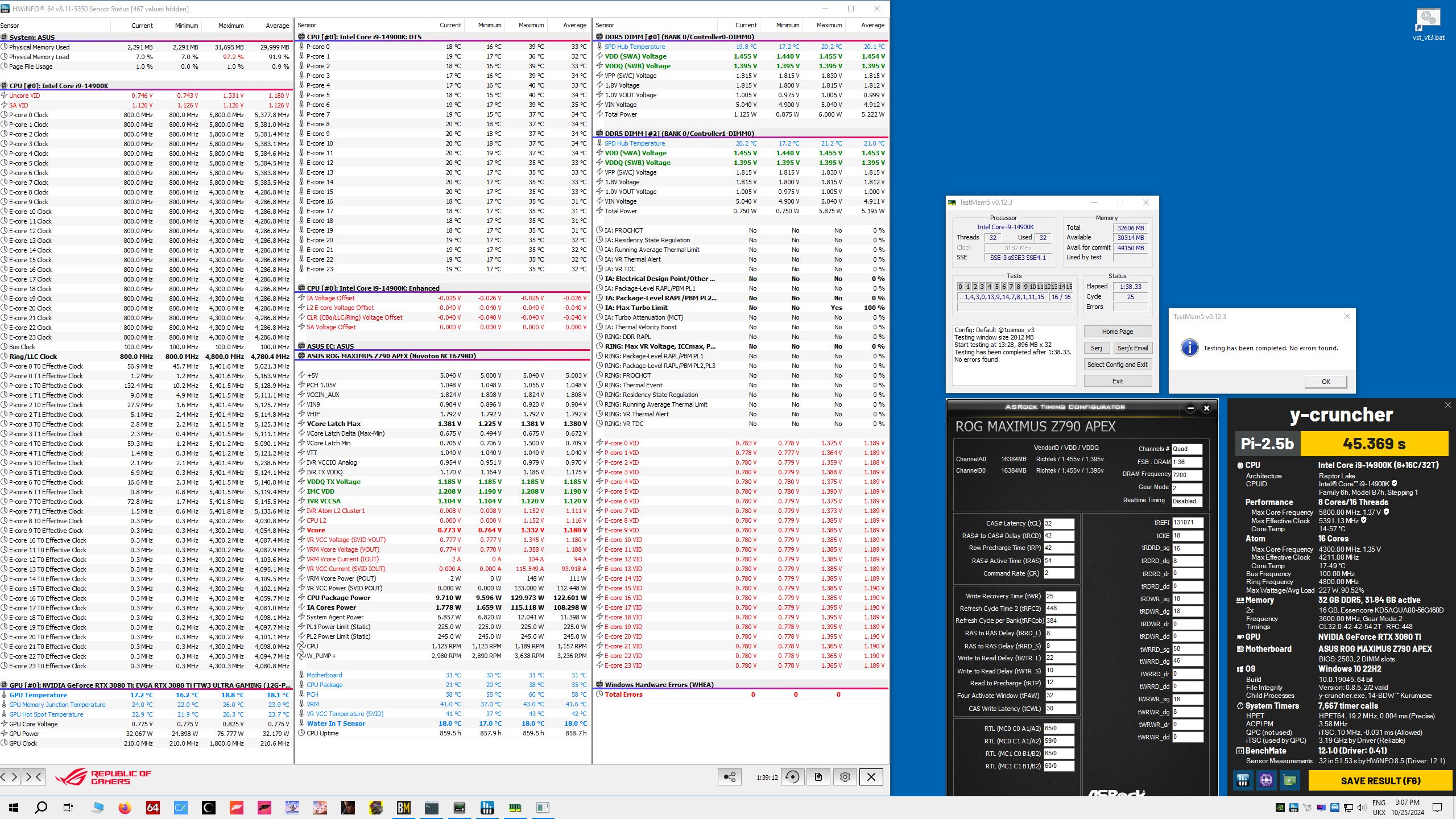Image resolution: width=1456 pixels, height=819 pixels.
Task: Open the AIDA64 taskbar icon
Action: tap(152, 808)
